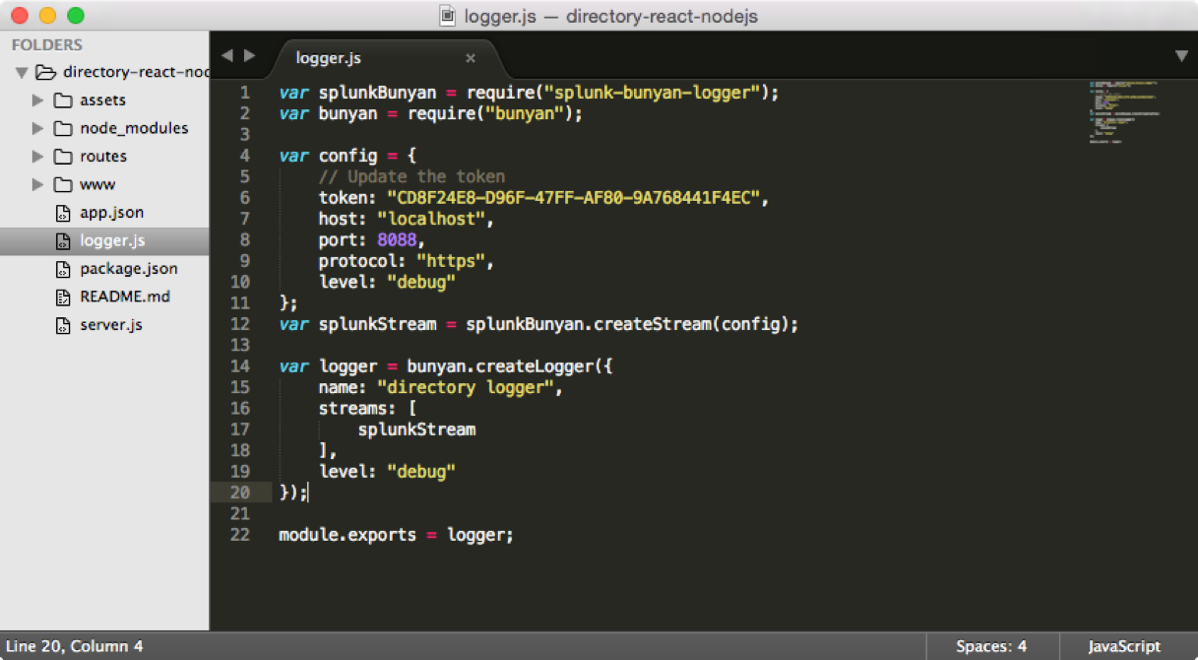This screenshot has height=660, width=1198.
Task: Click the "debug" level on line 10
Action: pyautogui.click(x=421, y=283)
